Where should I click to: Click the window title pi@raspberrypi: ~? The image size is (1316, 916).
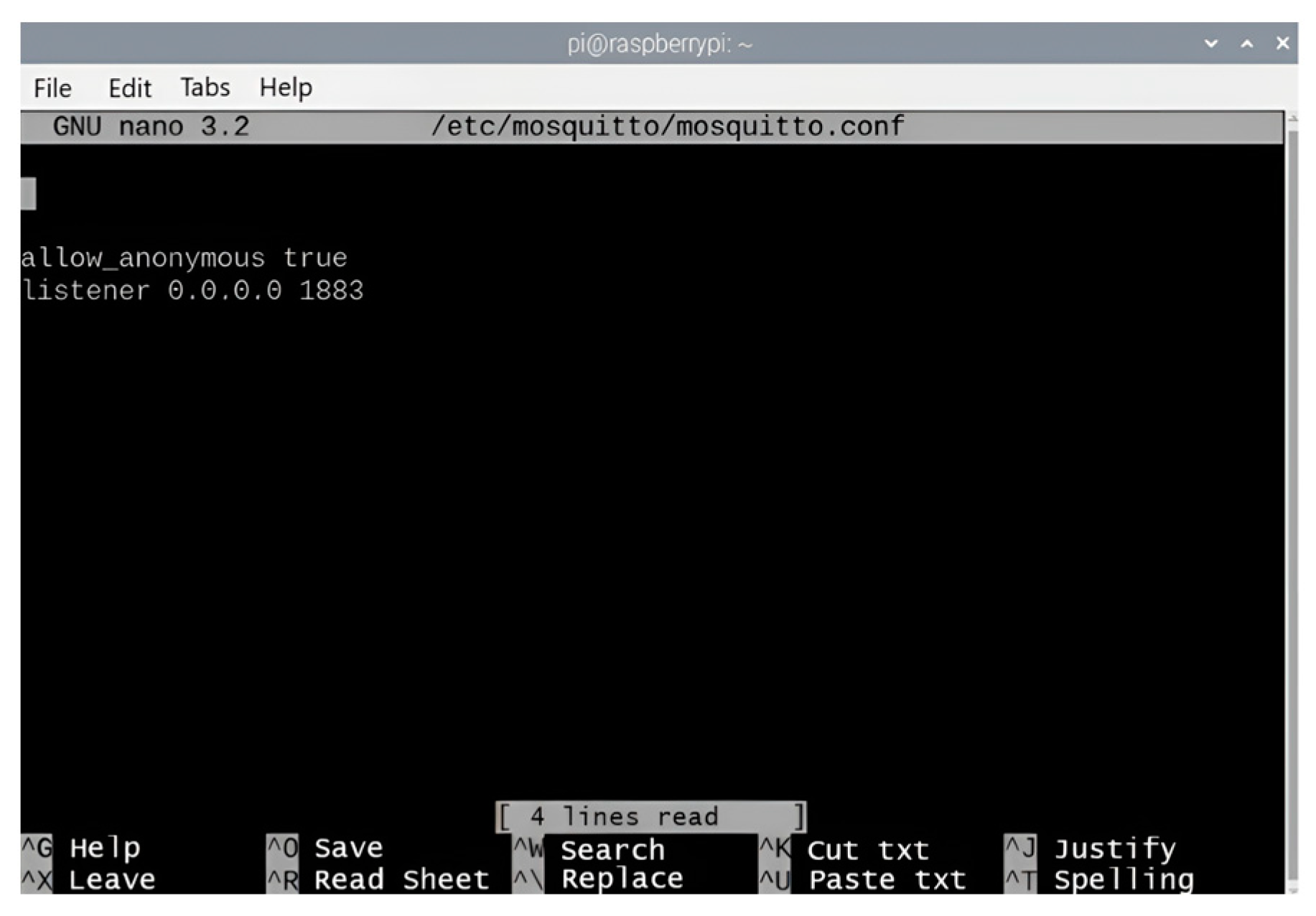pyautogui.click(x=659, y=45)
